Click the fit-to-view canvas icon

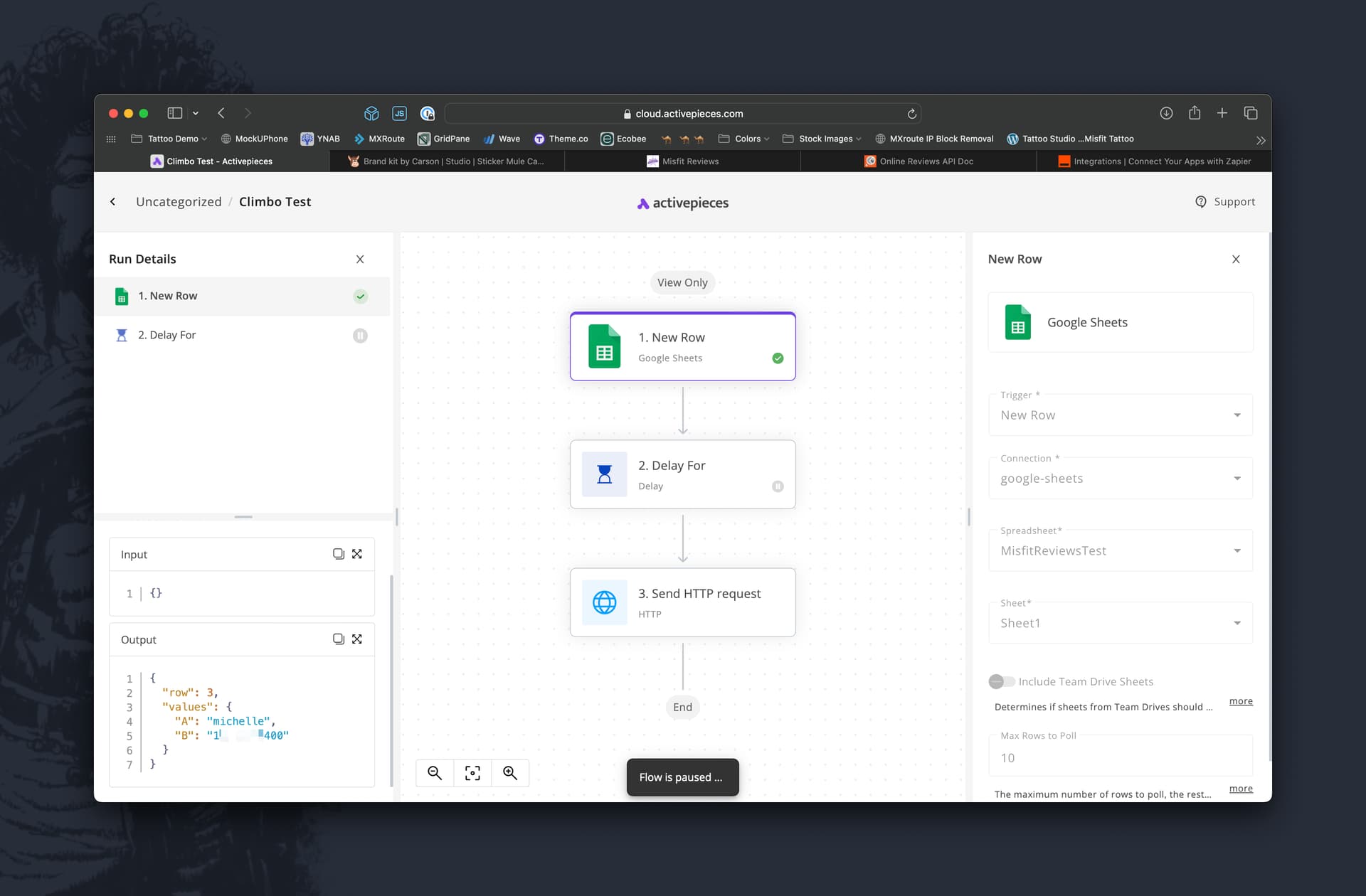click(x=472, y=773)
